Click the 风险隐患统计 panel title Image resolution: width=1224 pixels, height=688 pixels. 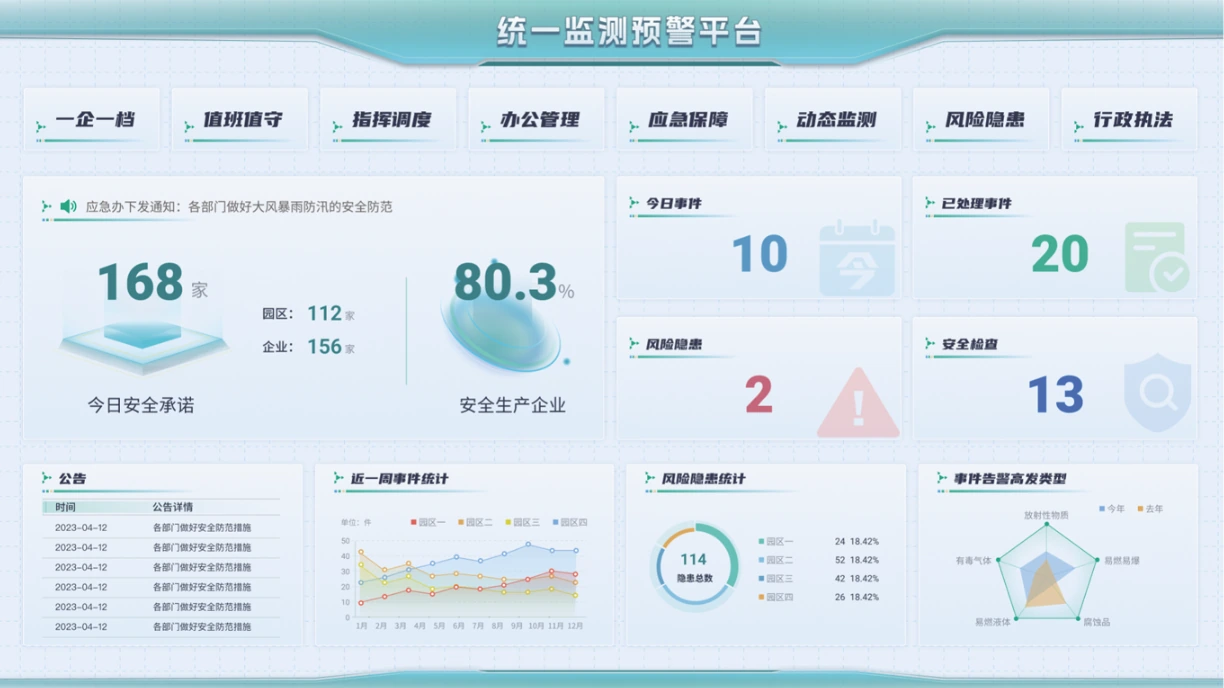(703, 479)
